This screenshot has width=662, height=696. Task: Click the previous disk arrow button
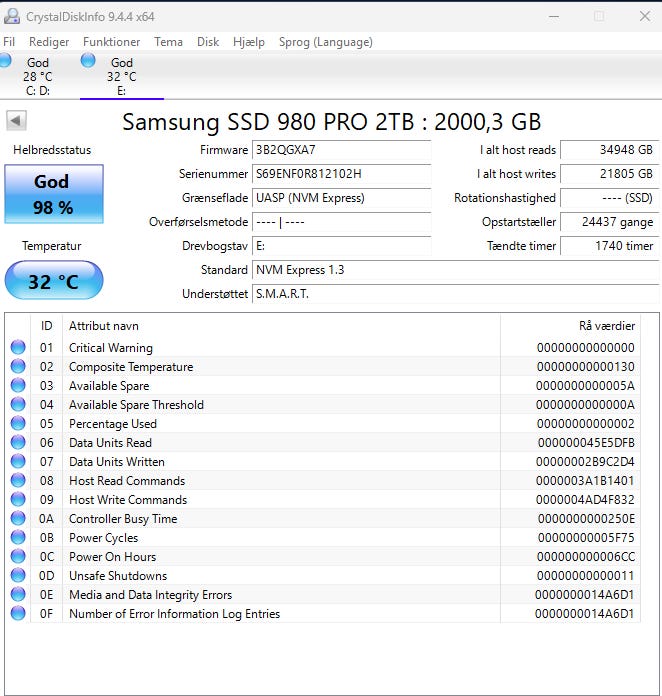click(16, 121)
